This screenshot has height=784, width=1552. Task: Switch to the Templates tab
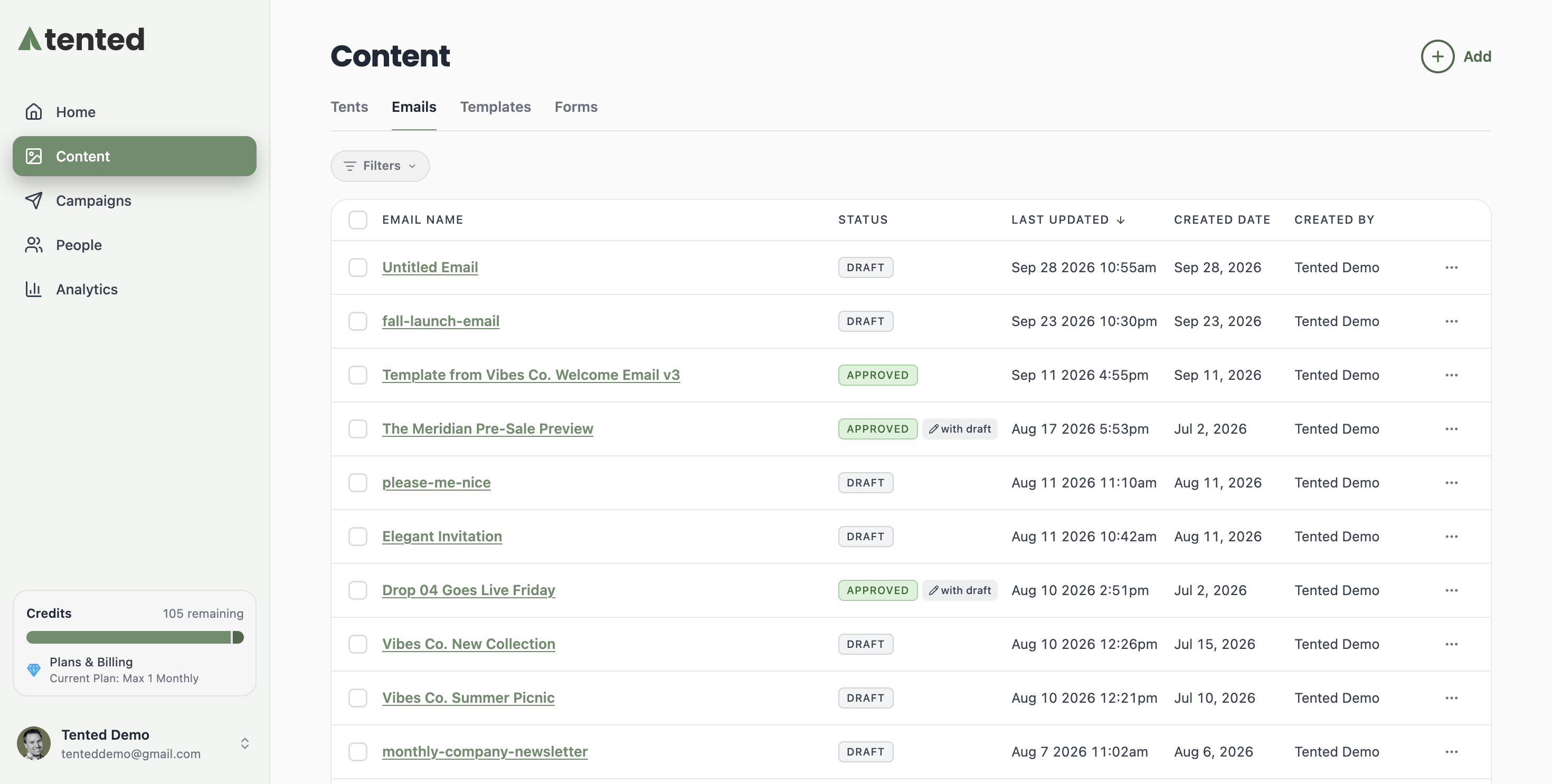click(495, 107)
